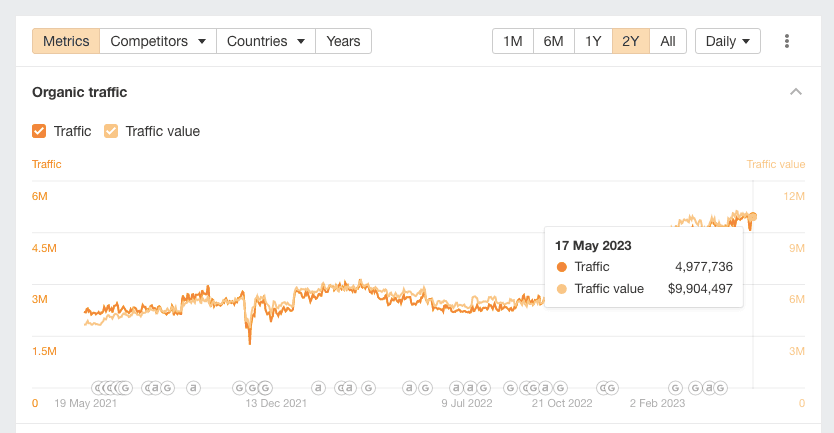Click the orange Traffic dot in the tooltip
The width and height of the screenshot is (834, 433).
coord(561,267)
